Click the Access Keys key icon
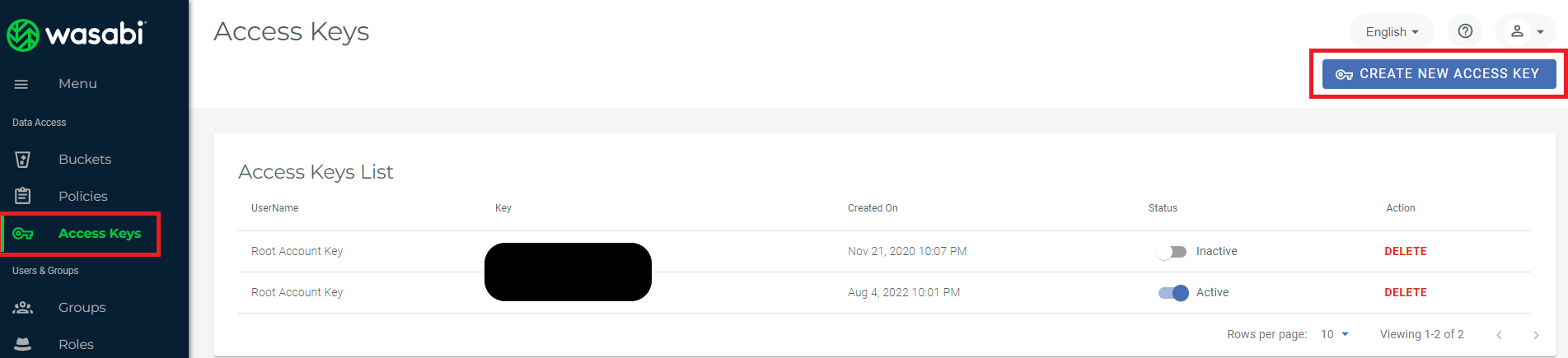 coord(23,234)
